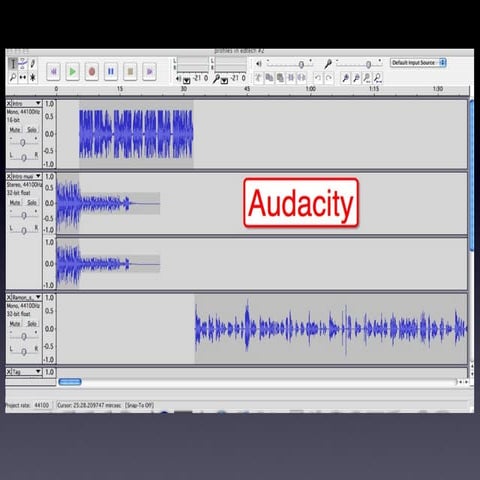Open the output meter dropdown arrow
This screenshot has height=480, width=480.
pos(186,81)
